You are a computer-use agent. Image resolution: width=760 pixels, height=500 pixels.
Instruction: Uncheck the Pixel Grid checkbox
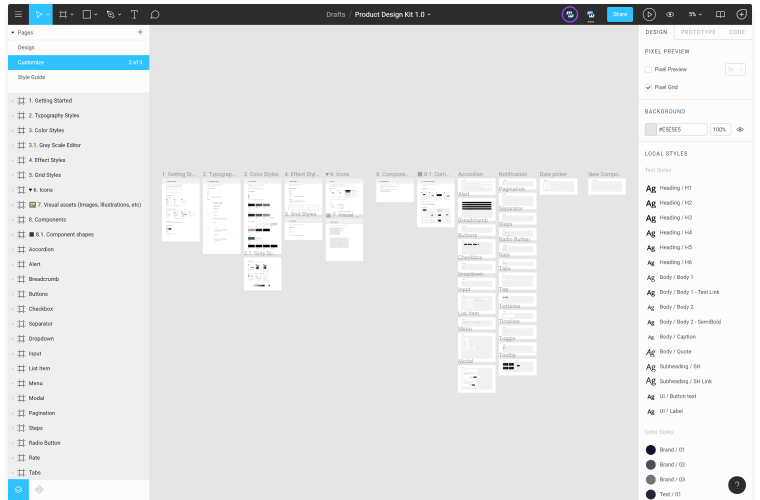point(648,87)
